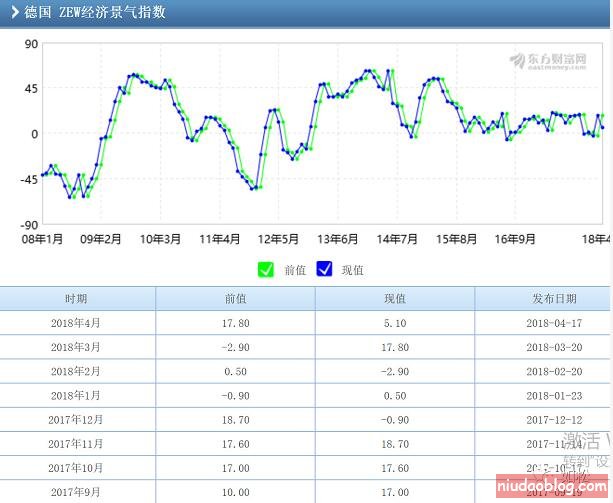Click the 15年8月 x-axis label

click(457, 239)
